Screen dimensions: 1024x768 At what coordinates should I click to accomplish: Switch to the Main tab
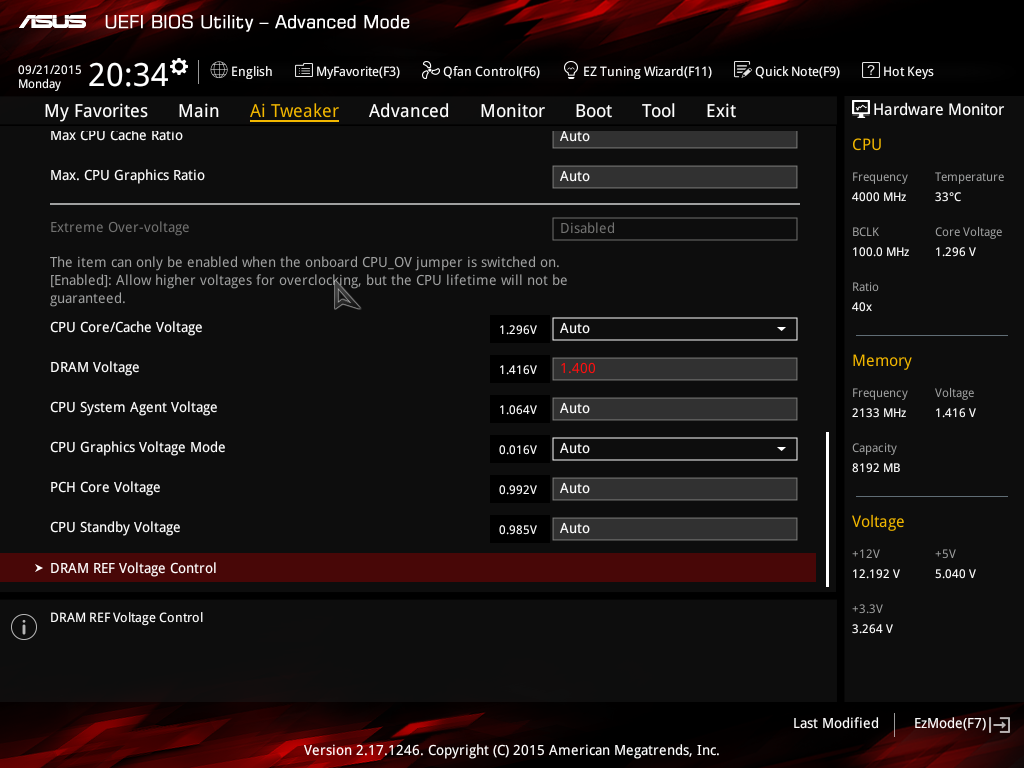(x=199, y=111)
